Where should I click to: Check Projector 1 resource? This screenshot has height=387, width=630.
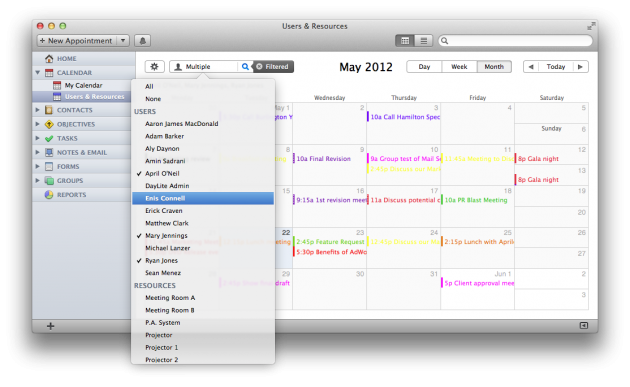coord(203,348)
